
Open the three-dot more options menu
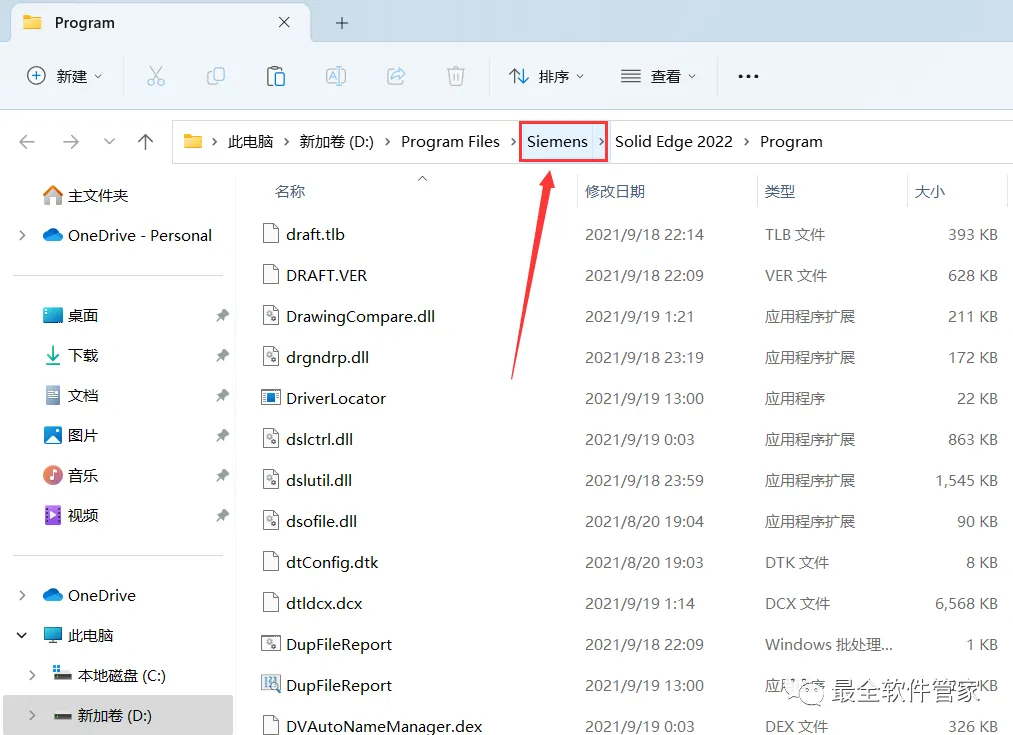click(748, 76)
